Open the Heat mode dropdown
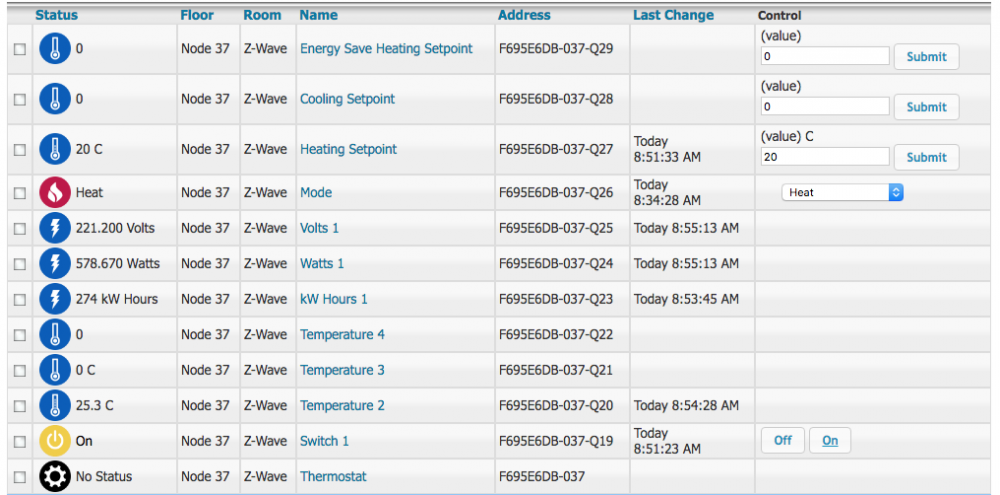The height and width of the screenshot is (495, 1000). coord(842,192)
